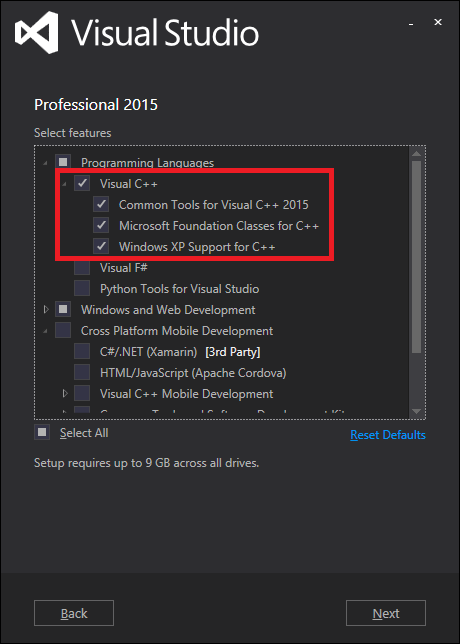Uncheck the Visual C++ checkbox

[82, 183]
